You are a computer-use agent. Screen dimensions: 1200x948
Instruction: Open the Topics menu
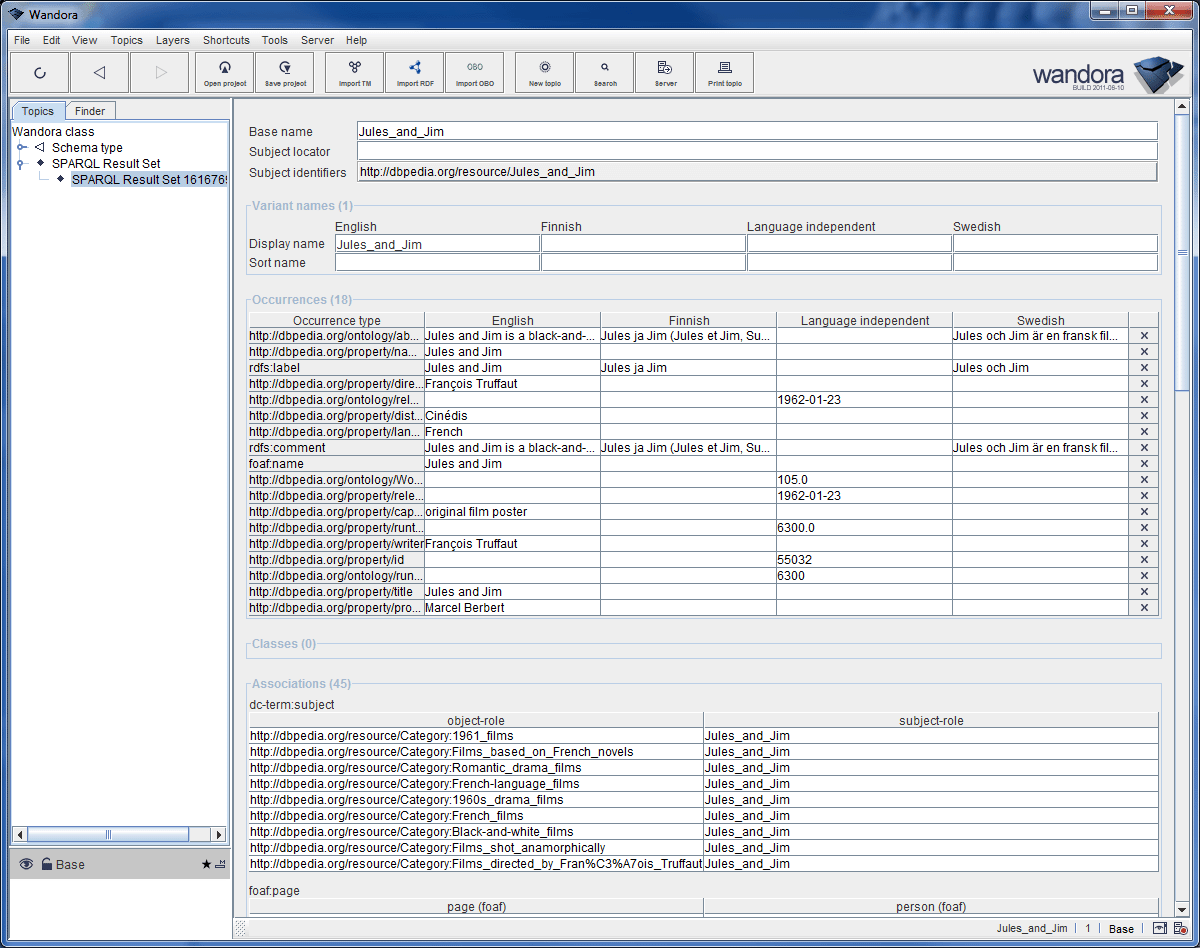pos(126,40)
